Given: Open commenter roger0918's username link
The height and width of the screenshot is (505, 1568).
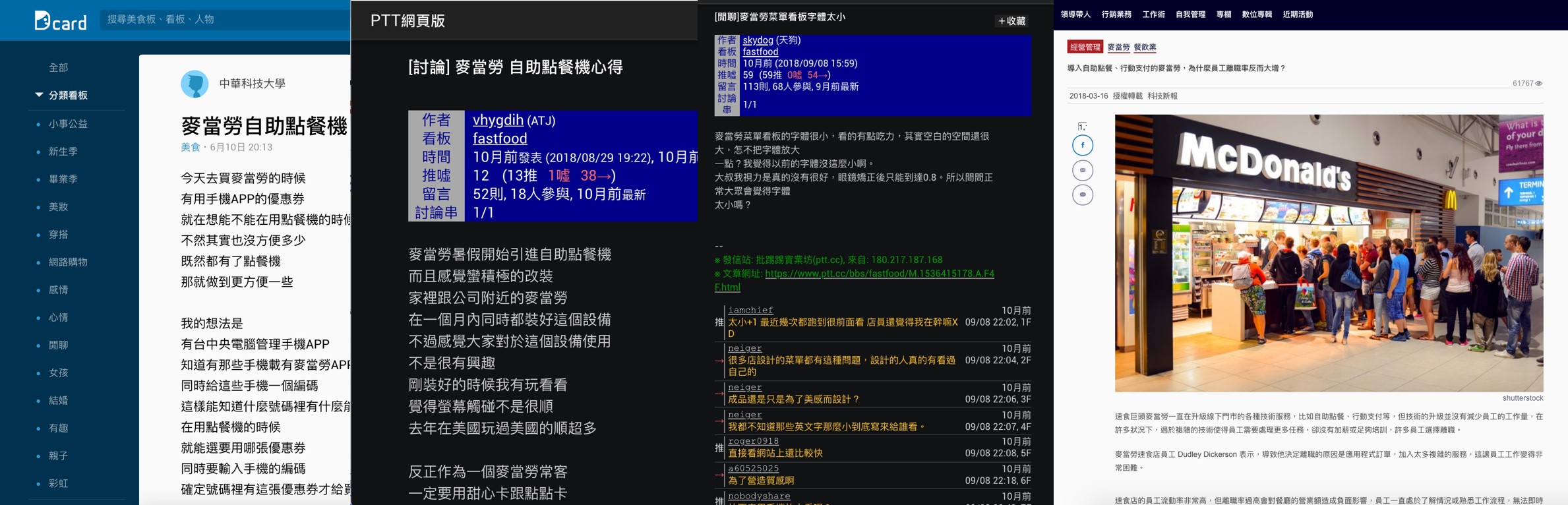Looking at the screenshot, I should (x=754, y=441).
